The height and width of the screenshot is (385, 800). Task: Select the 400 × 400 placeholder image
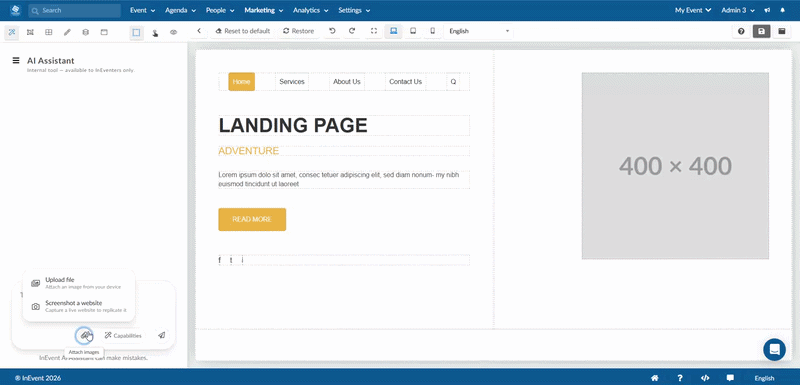click(x=675, y=166)
